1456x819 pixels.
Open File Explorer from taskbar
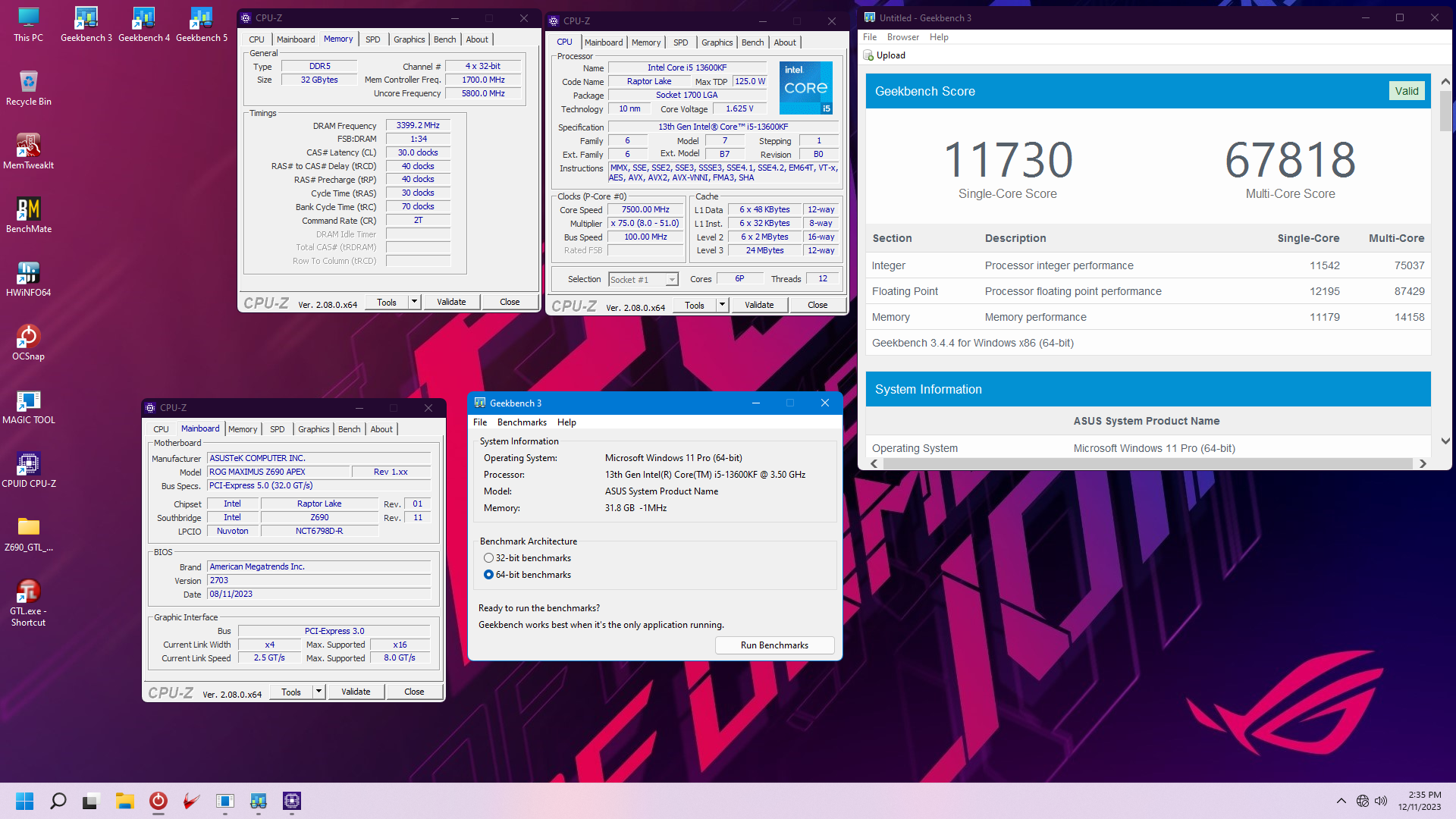tap(124, 801)
